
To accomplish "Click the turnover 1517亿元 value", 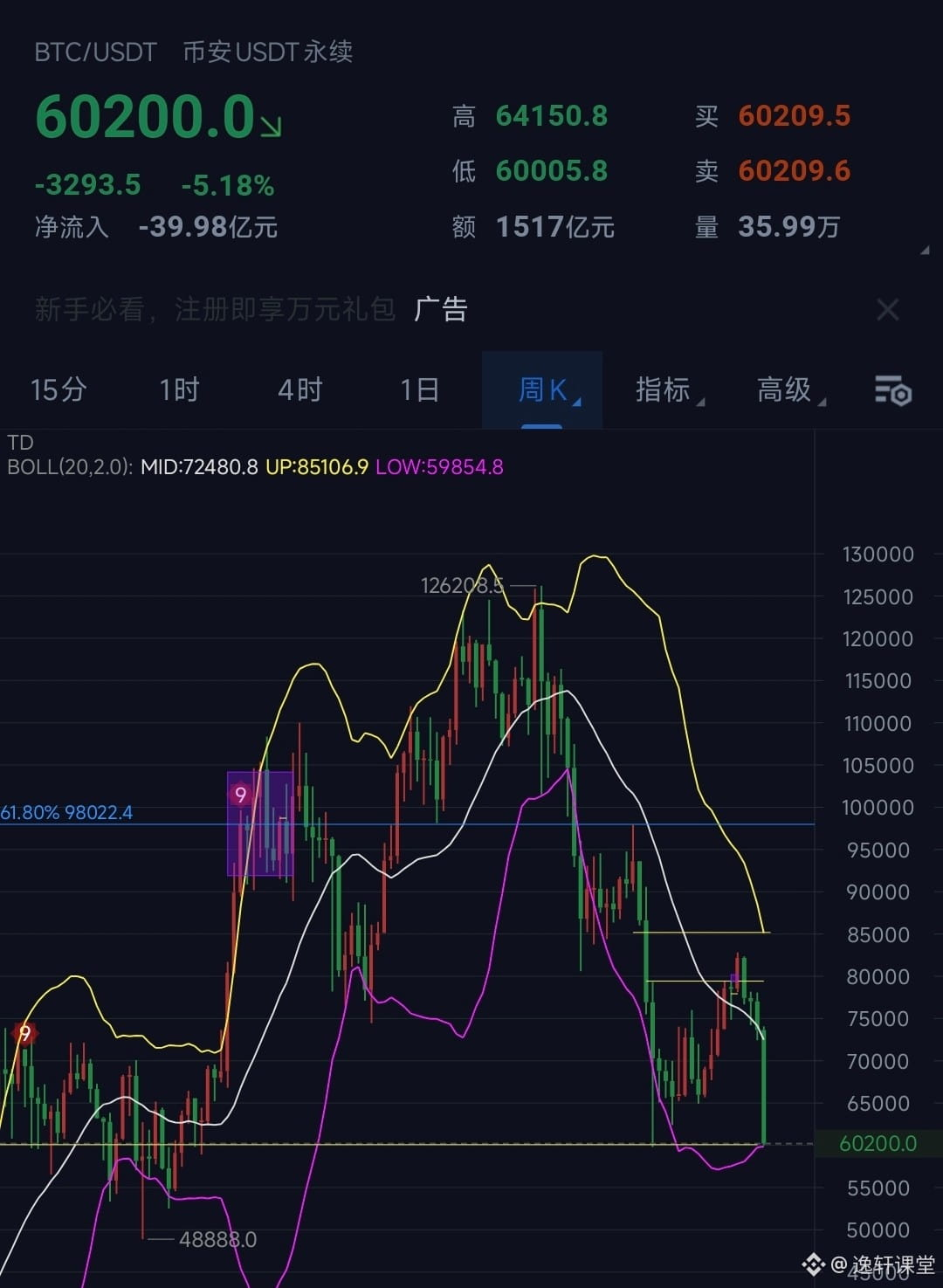I will coord(555,227).
